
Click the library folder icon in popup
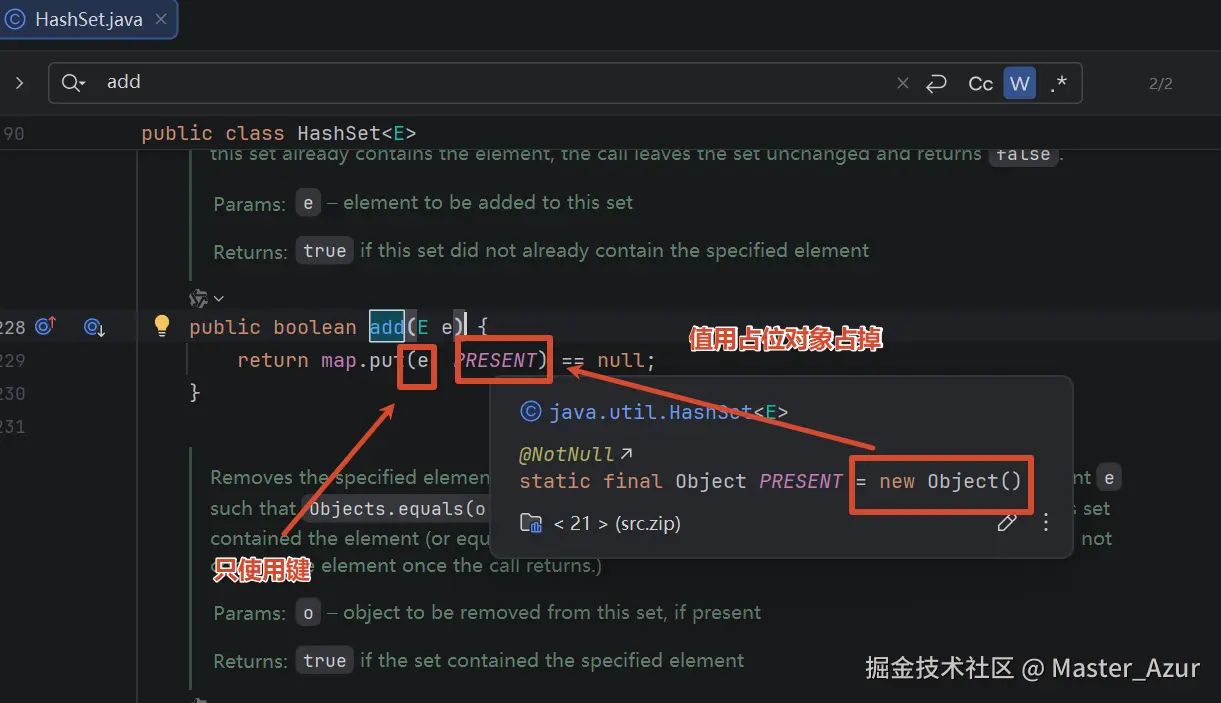531,523
